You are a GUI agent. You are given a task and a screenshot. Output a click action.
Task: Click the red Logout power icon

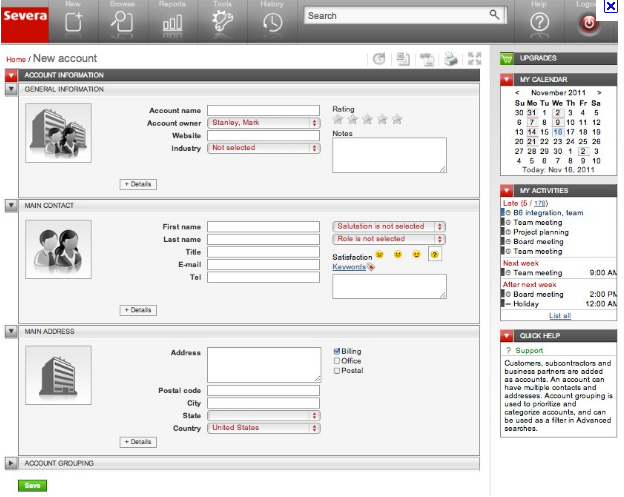tap(589, 23)
